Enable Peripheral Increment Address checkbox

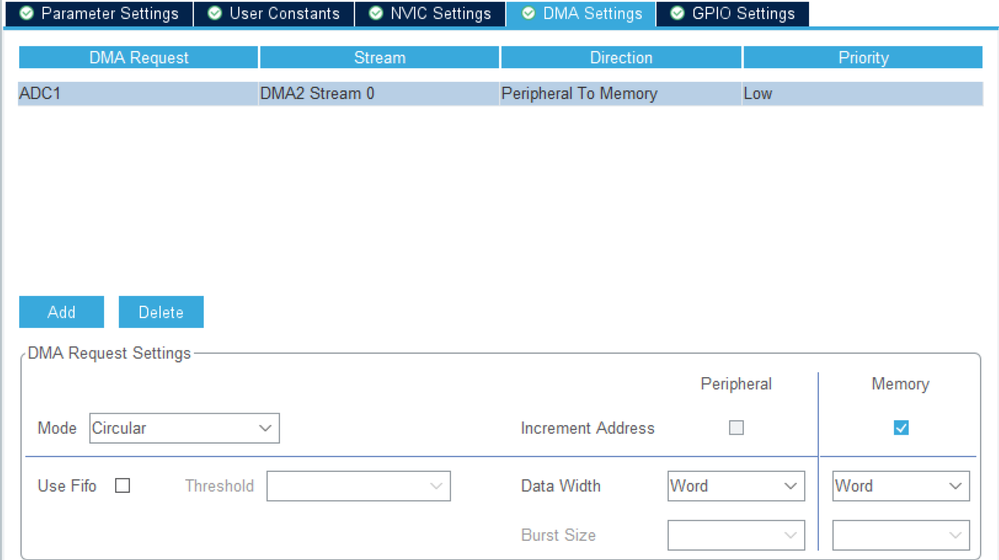[x=736, y=427]
